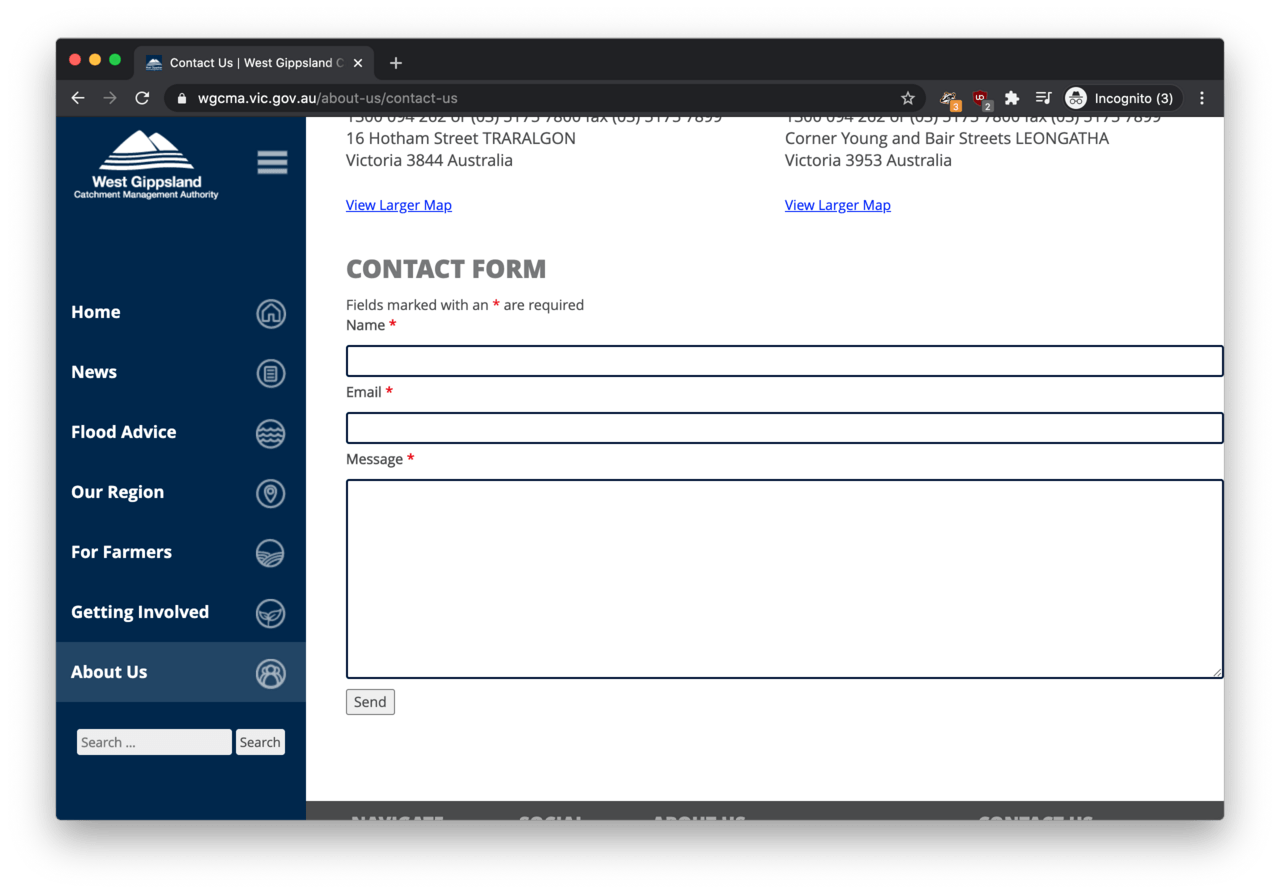Focus the Name input field
The height and width of the screenshot is (894, 1280).
785,361
